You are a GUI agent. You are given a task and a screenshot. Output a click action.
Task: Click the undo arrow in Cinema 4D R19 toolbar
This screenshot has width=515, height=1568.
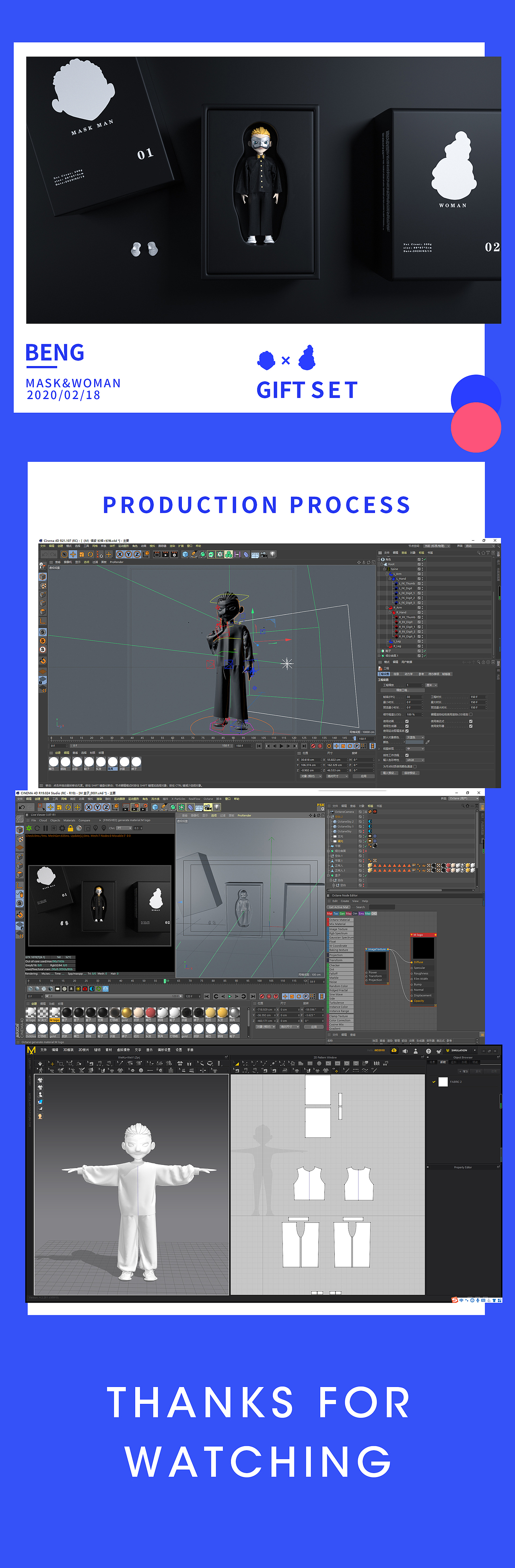coord(22,807)
